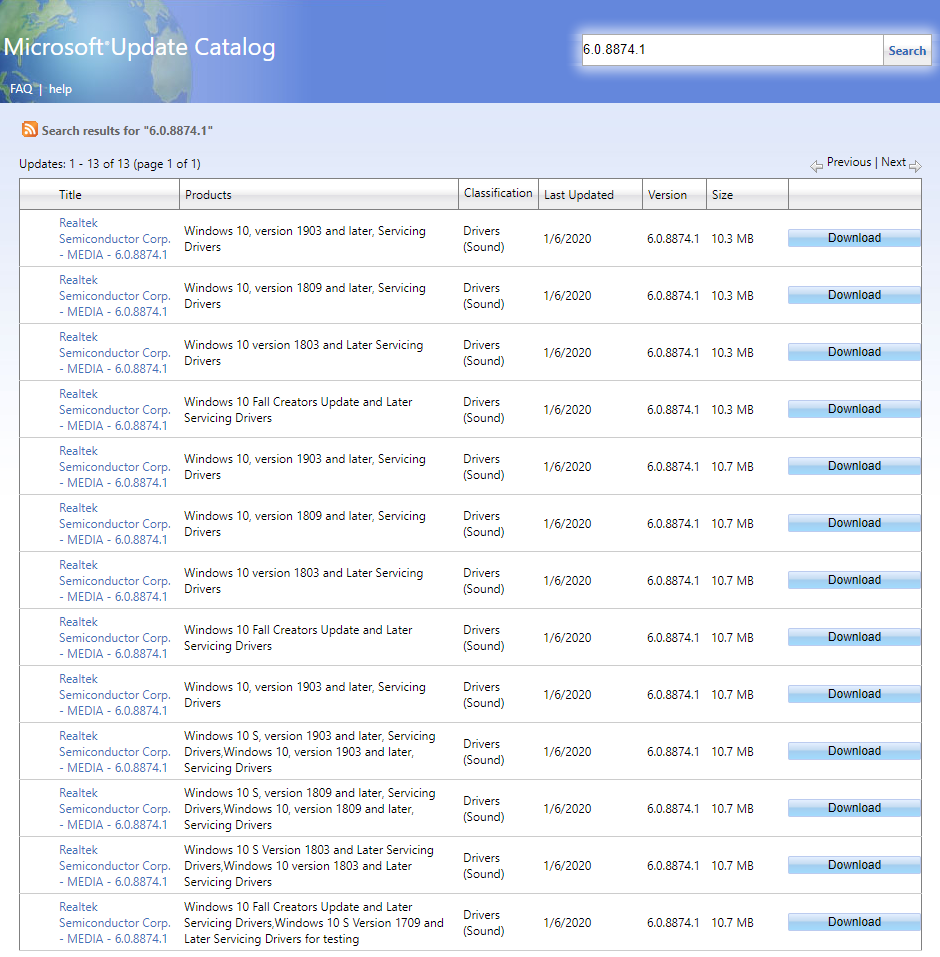Select version 6.0.8874.1 cell in Windows 10 S 1809 row
This screenshot has height=957, width=940.
click(x=673, y=809)
